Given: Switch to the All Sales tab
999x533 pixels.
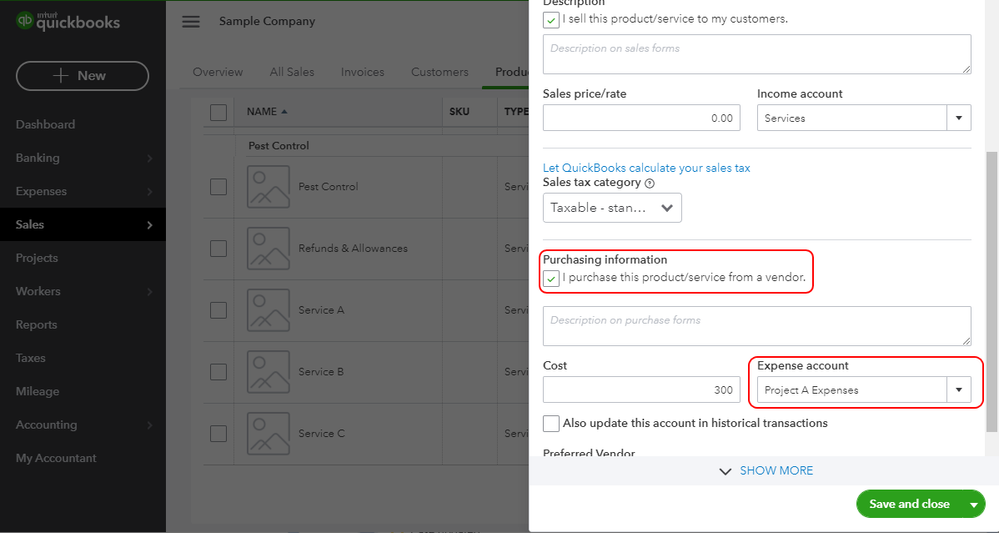Looking at the screenshot, I should click(x=292, y=72).
